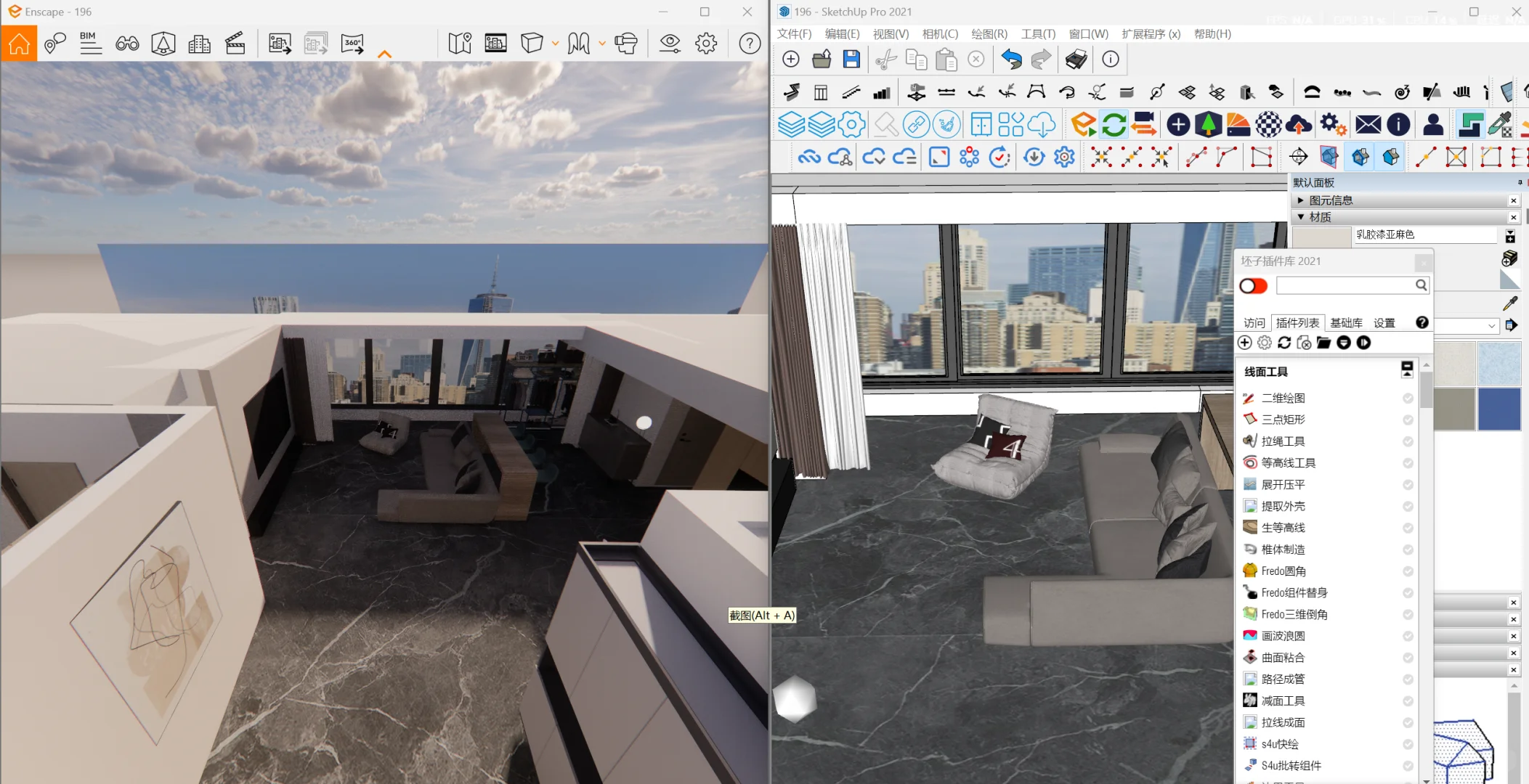Image resolution: width=1529 pixels, height=784 pixels.
Task: Click the binoculars view icon in Enscape
Action: tap(127, 44)
